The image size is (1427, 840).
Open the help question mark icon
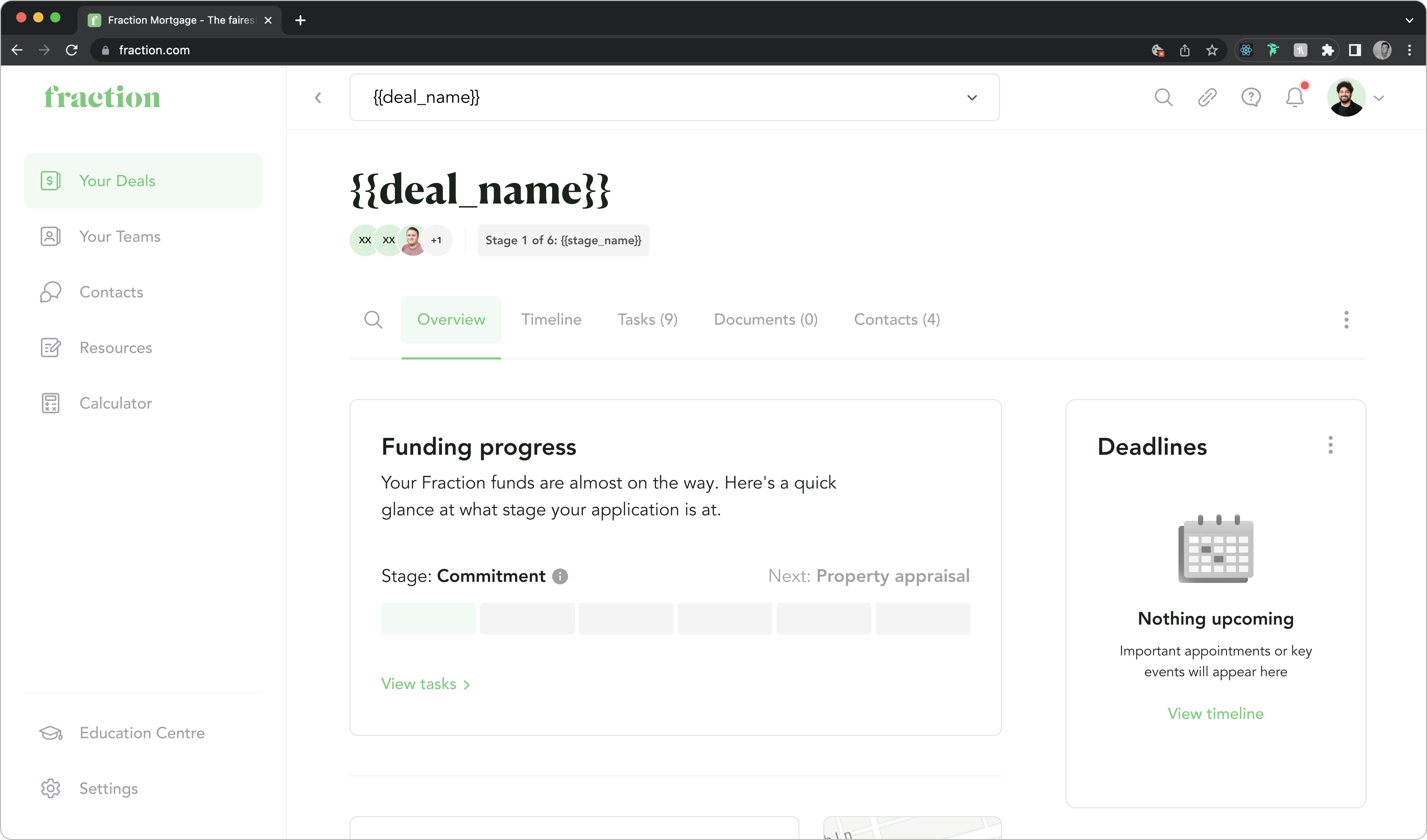pos(1250,97)
